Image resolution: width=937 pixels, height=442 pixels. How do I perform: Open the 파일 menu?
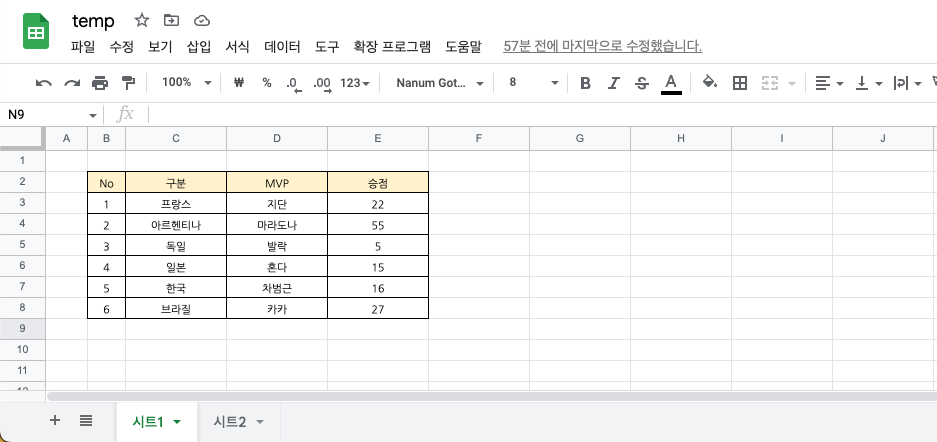click(82, 47)
